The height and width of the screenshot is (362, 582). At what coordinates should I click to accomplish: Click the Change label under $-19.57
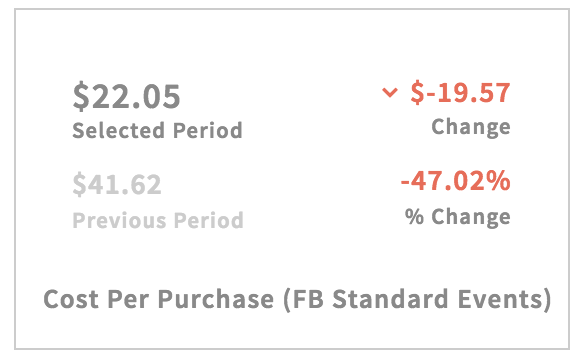[x=471, y=127]
